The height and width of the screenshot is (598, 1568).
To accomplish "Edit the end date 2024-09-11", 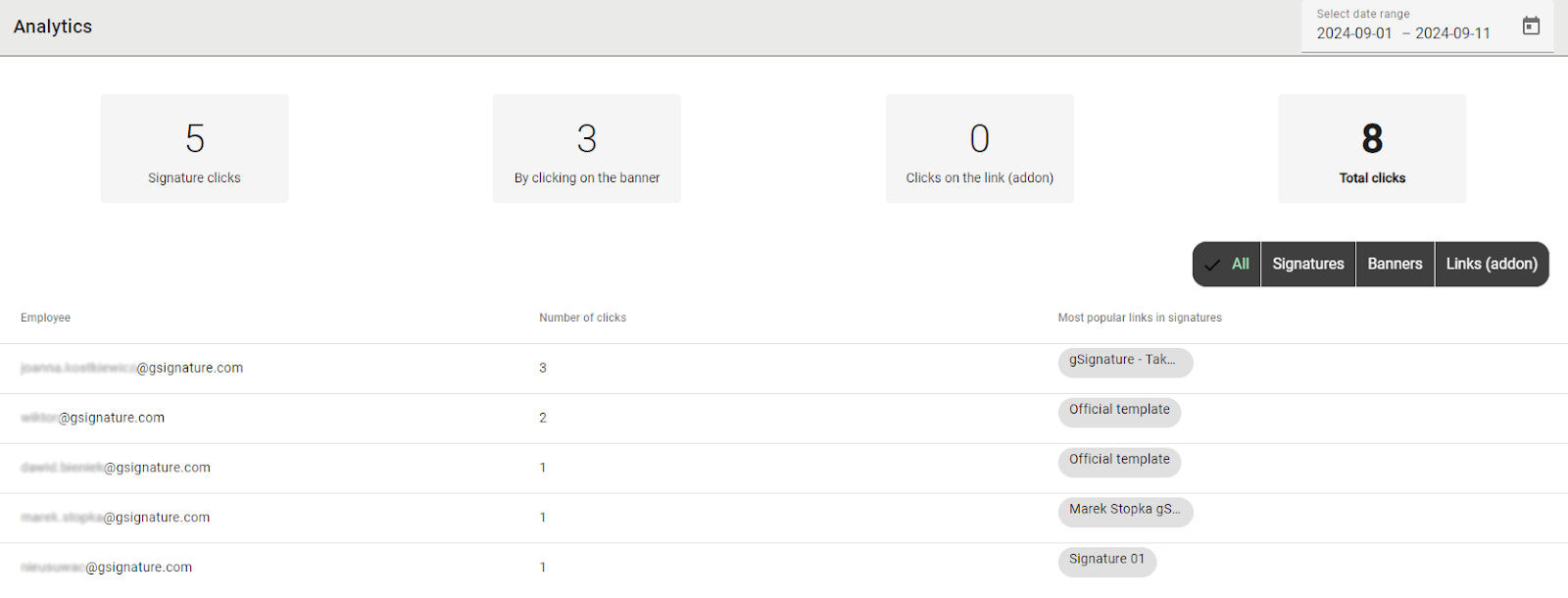I will click(1452, 33).
